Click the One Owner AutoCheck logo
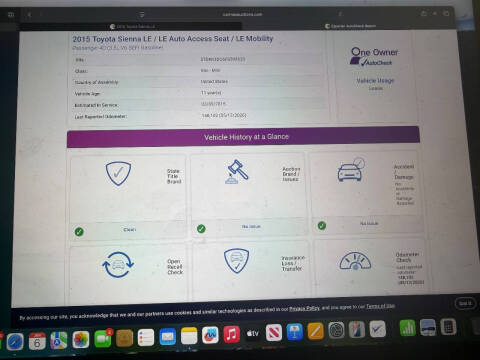This screenshot has height=360, width=480. 374,56
